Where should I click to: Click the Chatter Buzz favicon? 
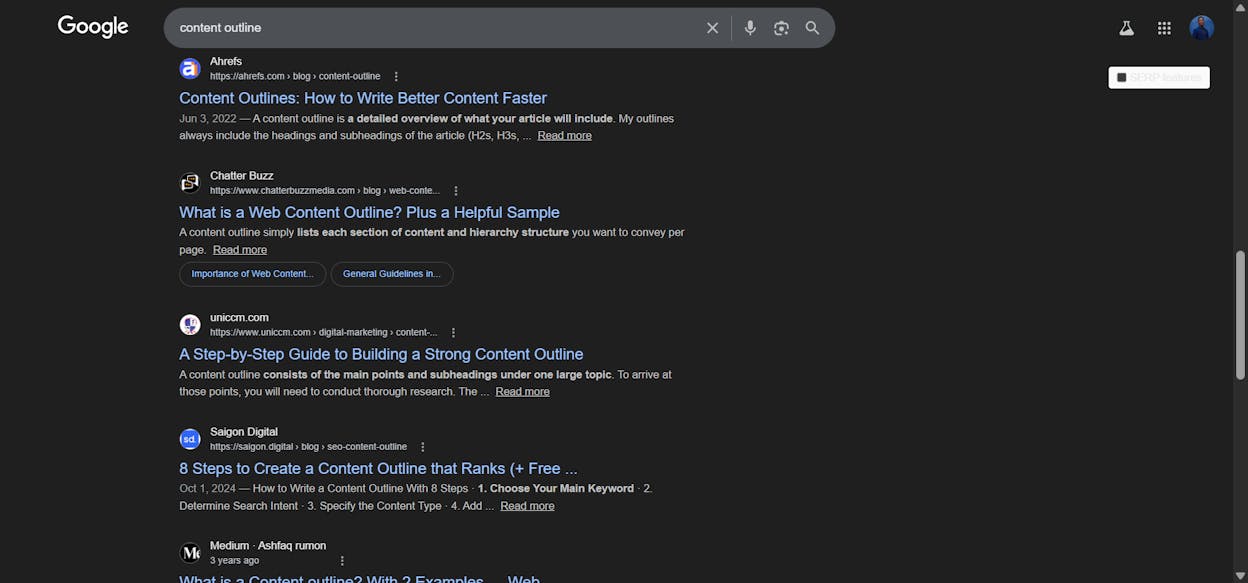coord(190,183)
